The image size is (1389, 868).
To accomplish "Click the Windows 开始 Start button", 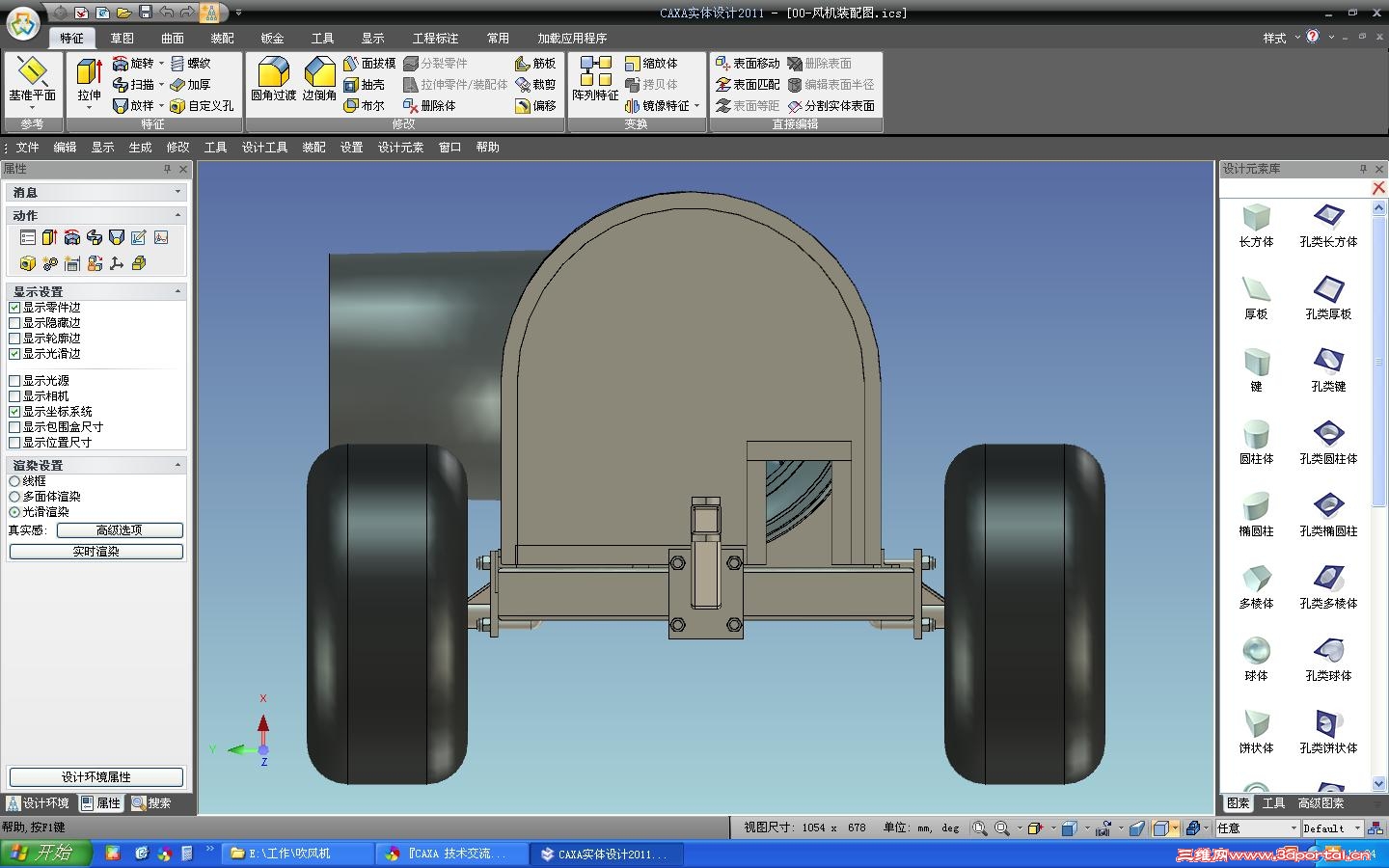I will 46,854.
